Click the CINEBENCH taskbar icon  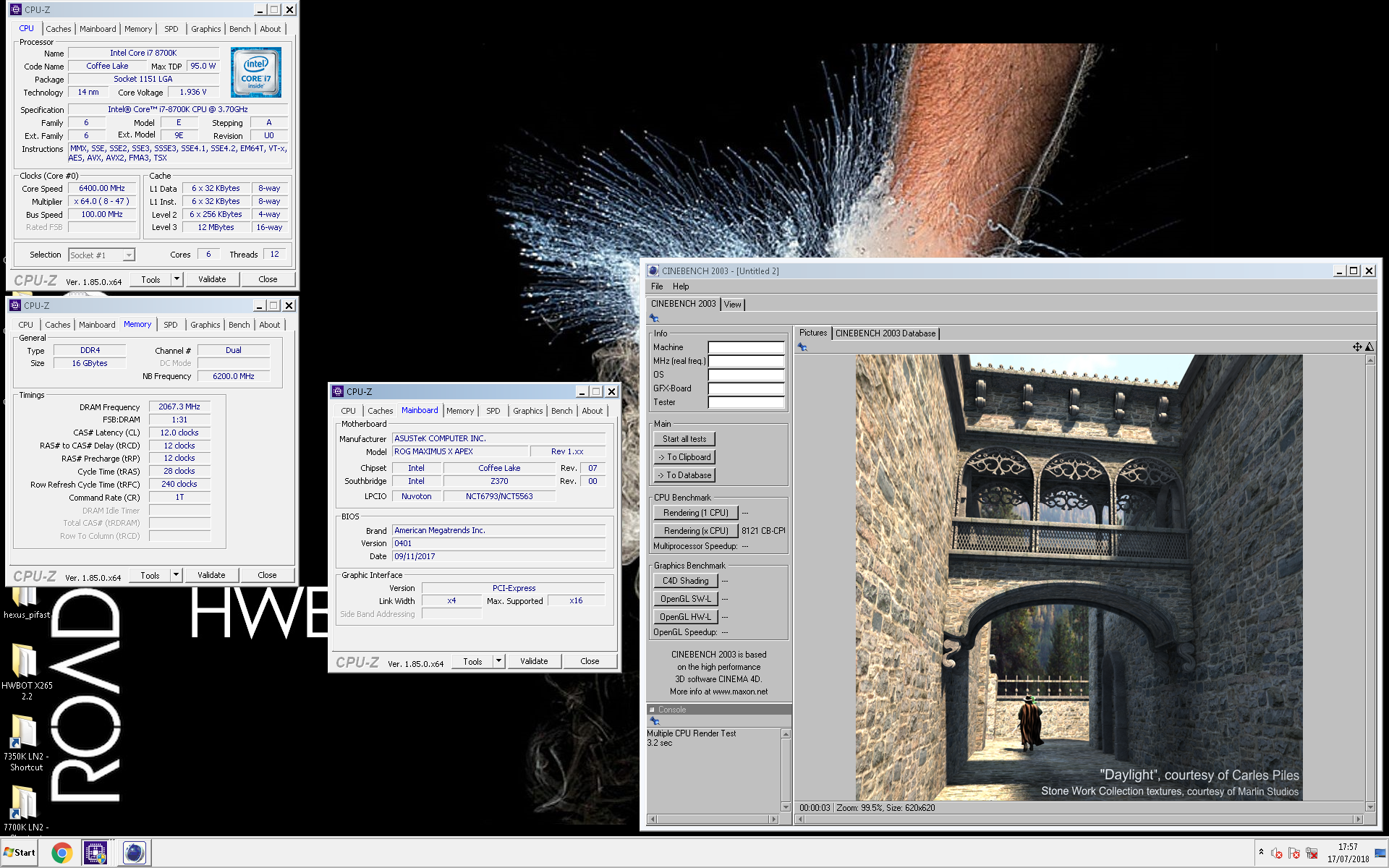click(134, 853)
